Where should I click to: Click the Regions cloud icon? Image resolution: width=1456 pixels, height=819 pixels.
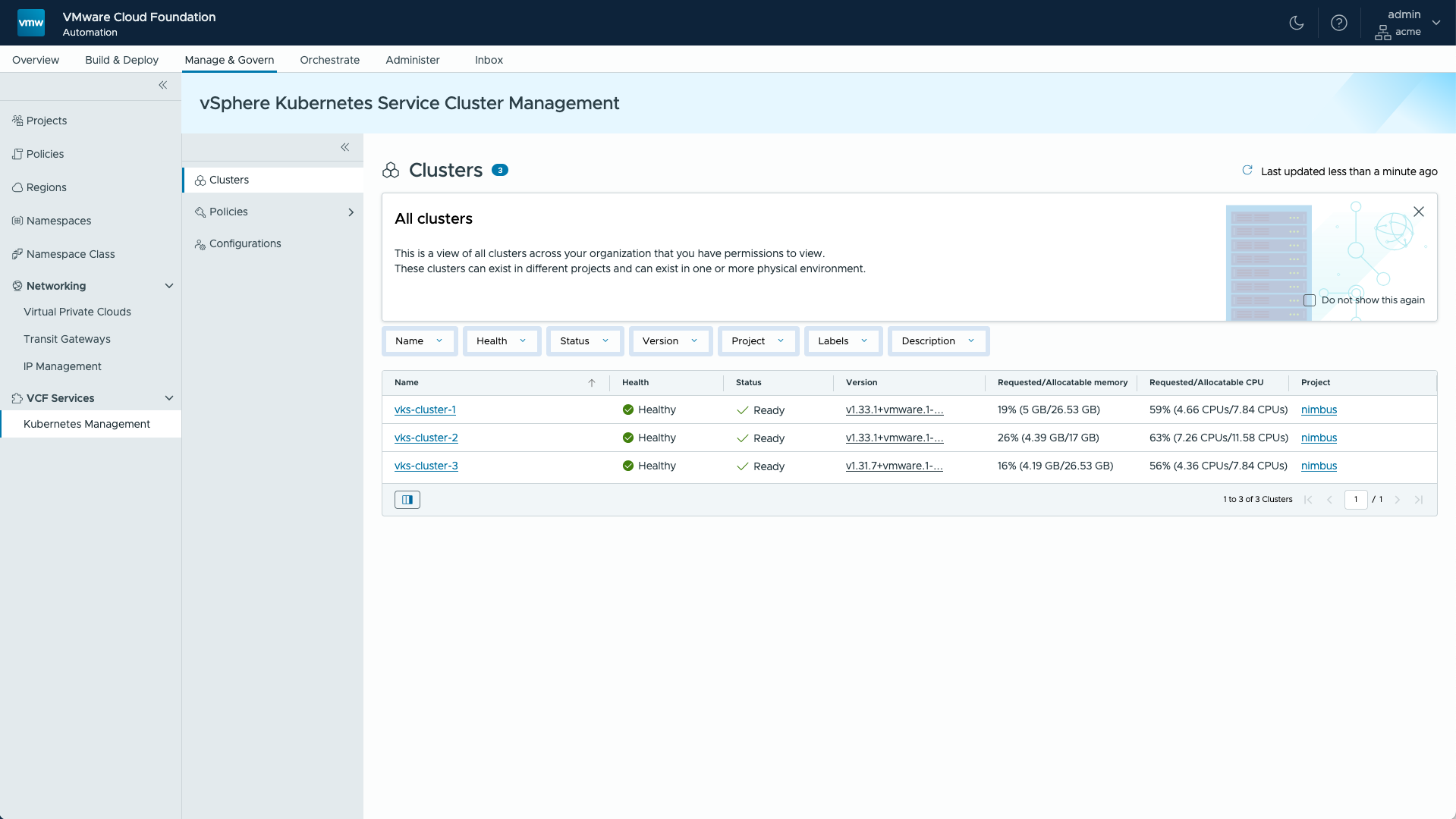17,187
